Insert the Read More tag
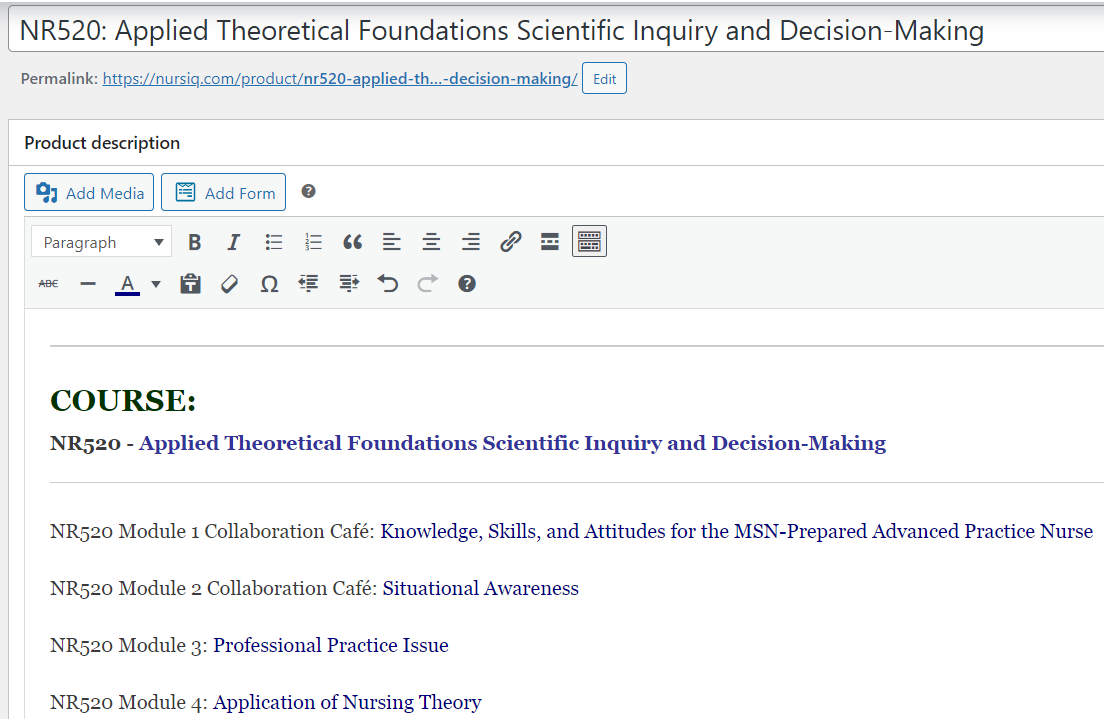 tap(549, 242)
